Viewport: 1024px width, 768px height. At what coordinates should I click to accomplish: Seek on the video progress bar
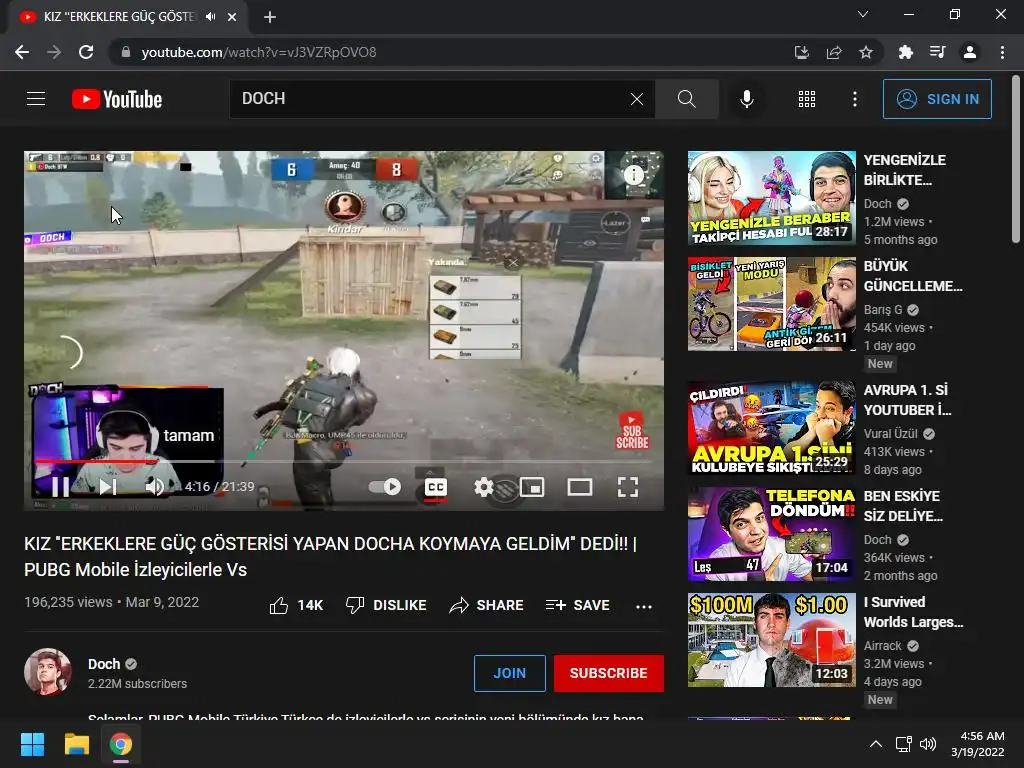[344, 461]
